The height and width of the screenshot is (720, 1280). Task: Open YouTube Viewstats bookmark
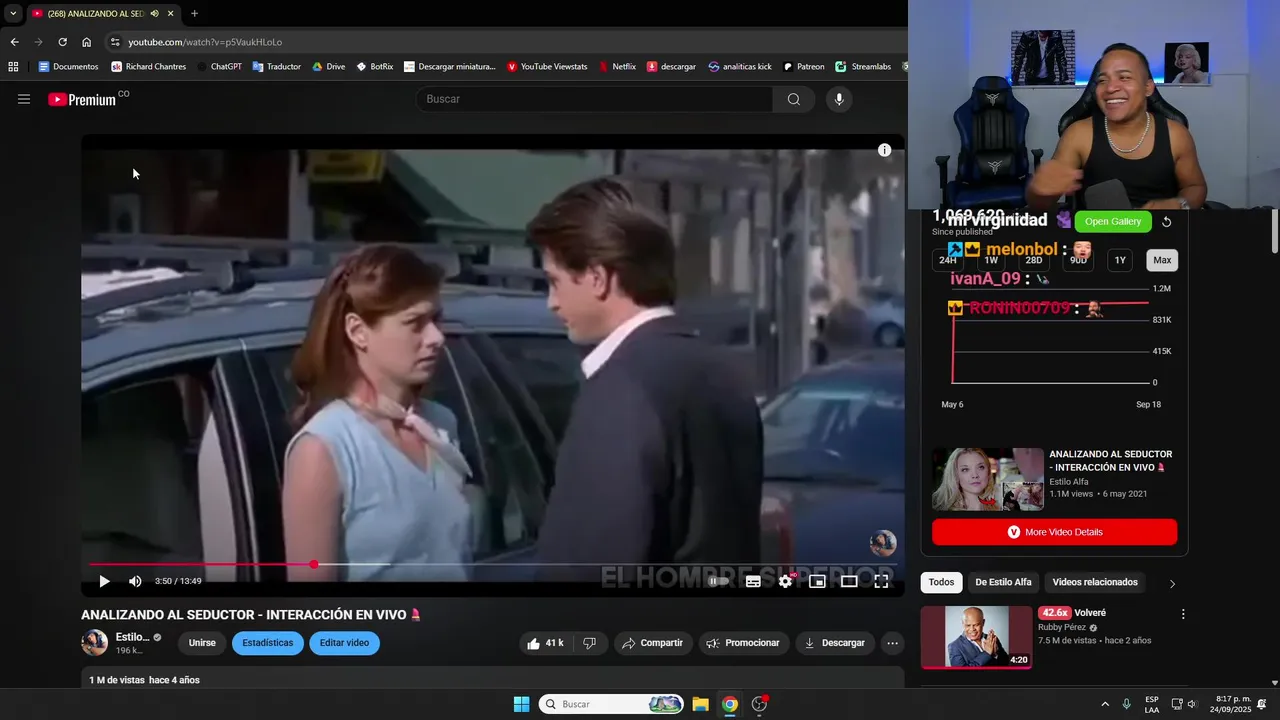tap(547, 67)
